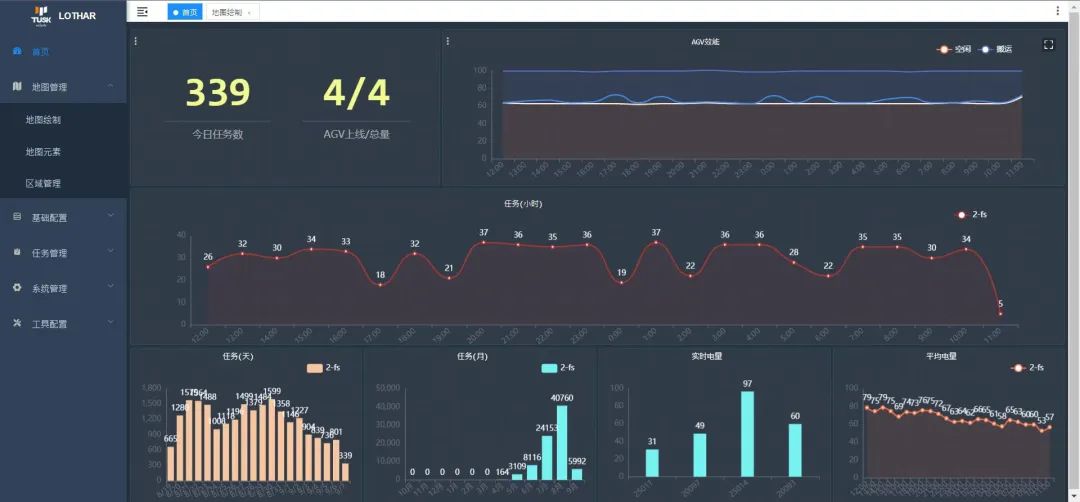The height and width of the screenshot is (502, 1080).
Task: Switch to the 首页 tab
Action: [x=184, y=12]
